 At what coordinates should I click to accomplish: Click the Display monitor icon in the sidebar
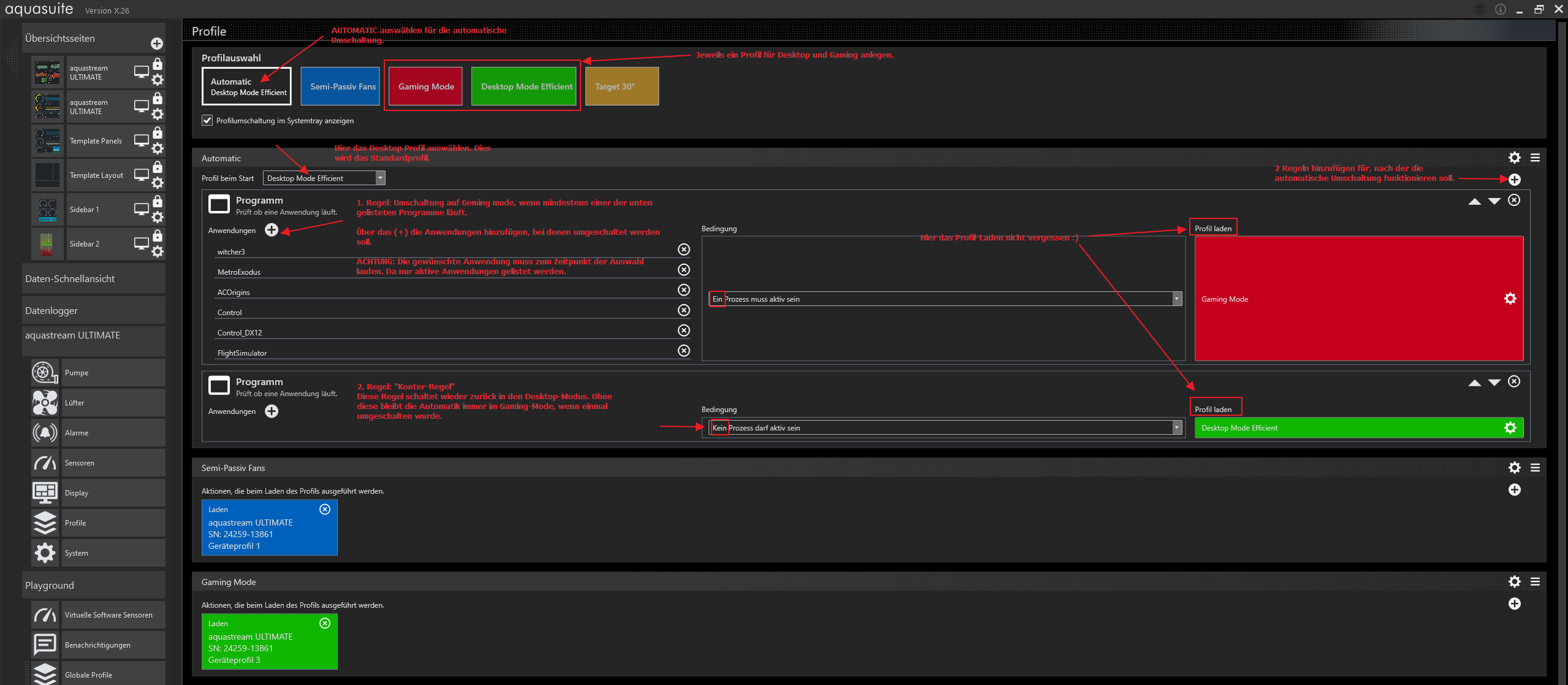click(45, 493)
